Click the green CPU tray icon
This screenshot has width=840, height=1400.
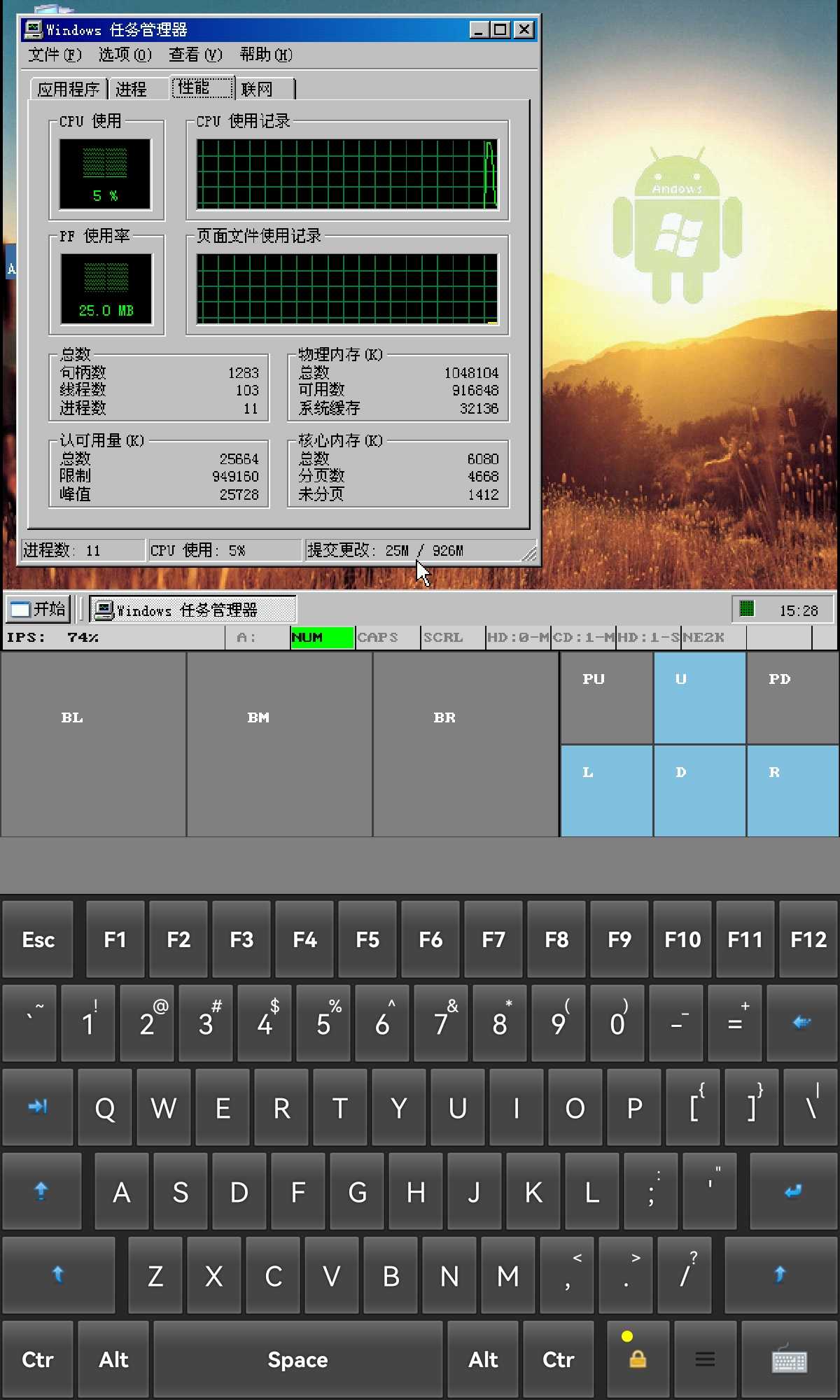tap(747, 609)
